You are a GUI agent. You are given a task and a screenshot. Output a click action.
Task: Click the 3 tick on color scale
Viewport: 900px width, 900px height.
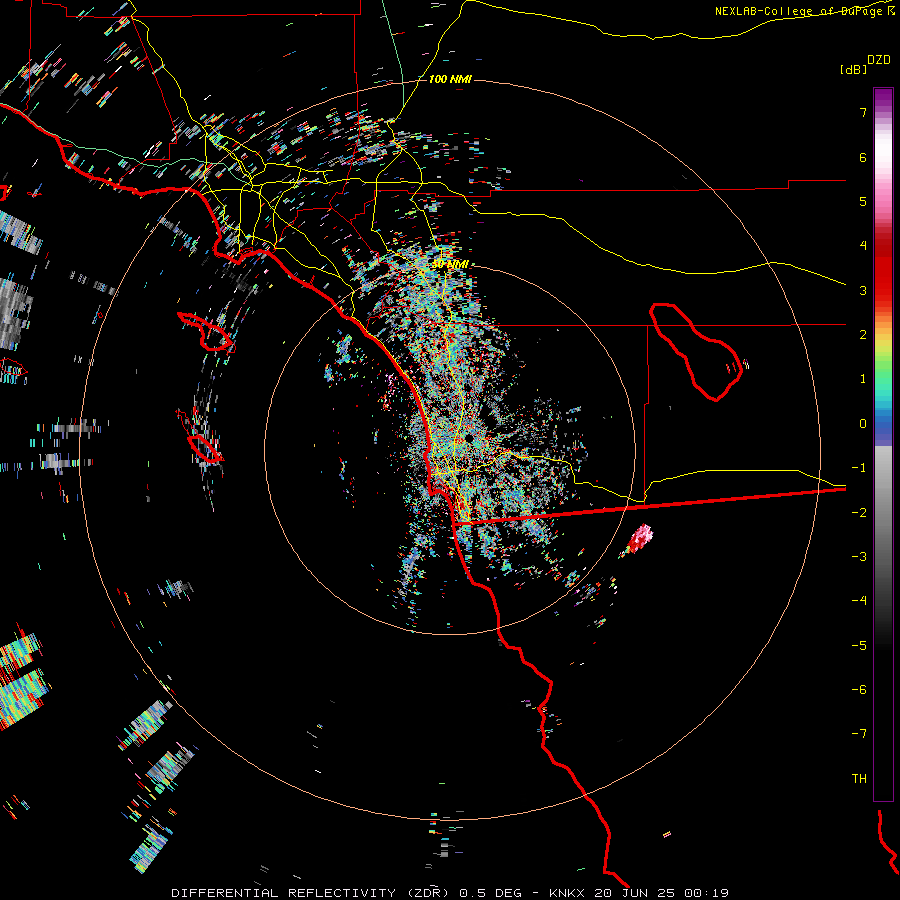863,290
